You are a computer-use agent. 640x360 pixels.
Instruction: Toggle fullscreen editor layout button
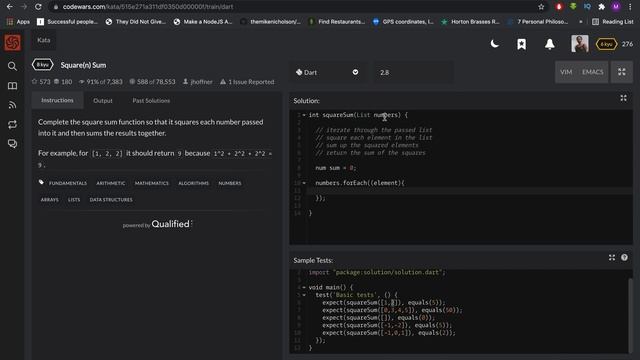[x=622, y=72]
